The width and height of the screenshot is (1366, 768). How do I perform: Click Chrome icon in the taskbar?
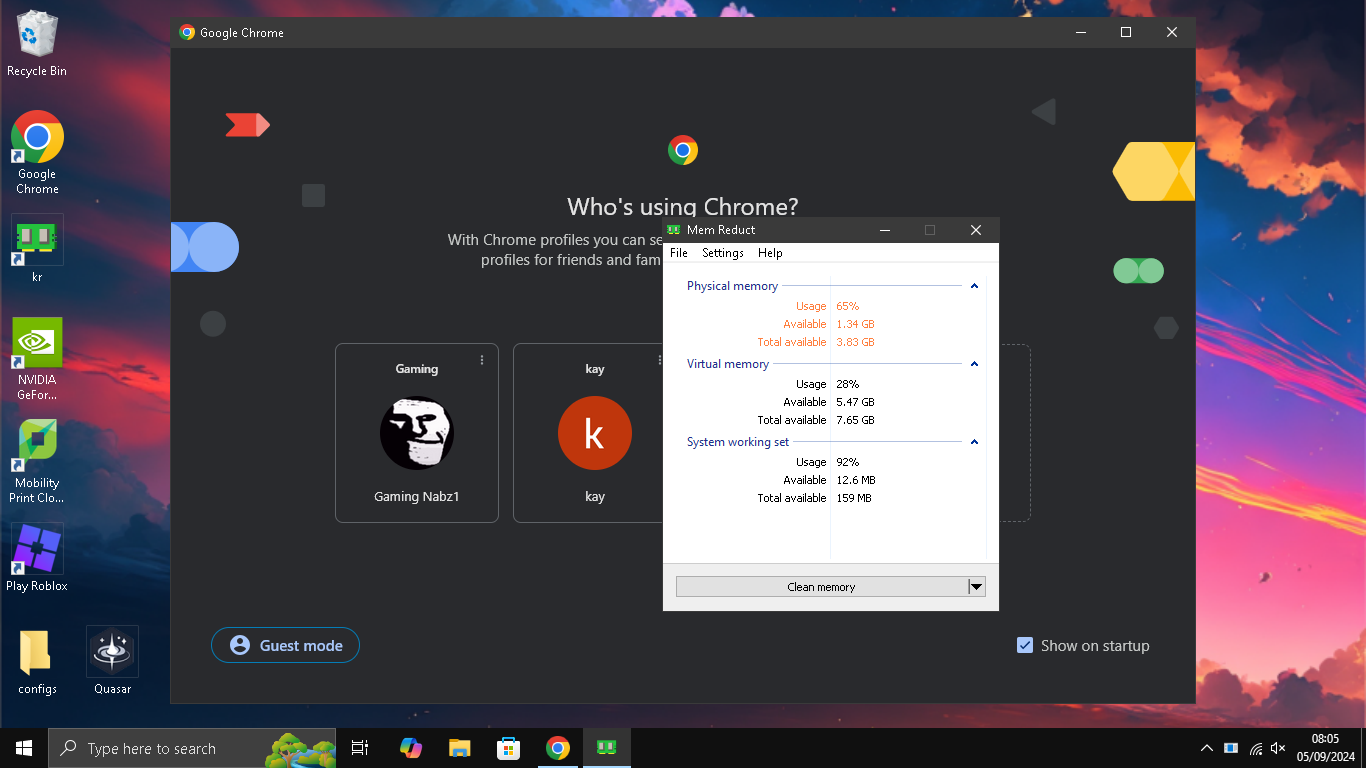(557, 748)
